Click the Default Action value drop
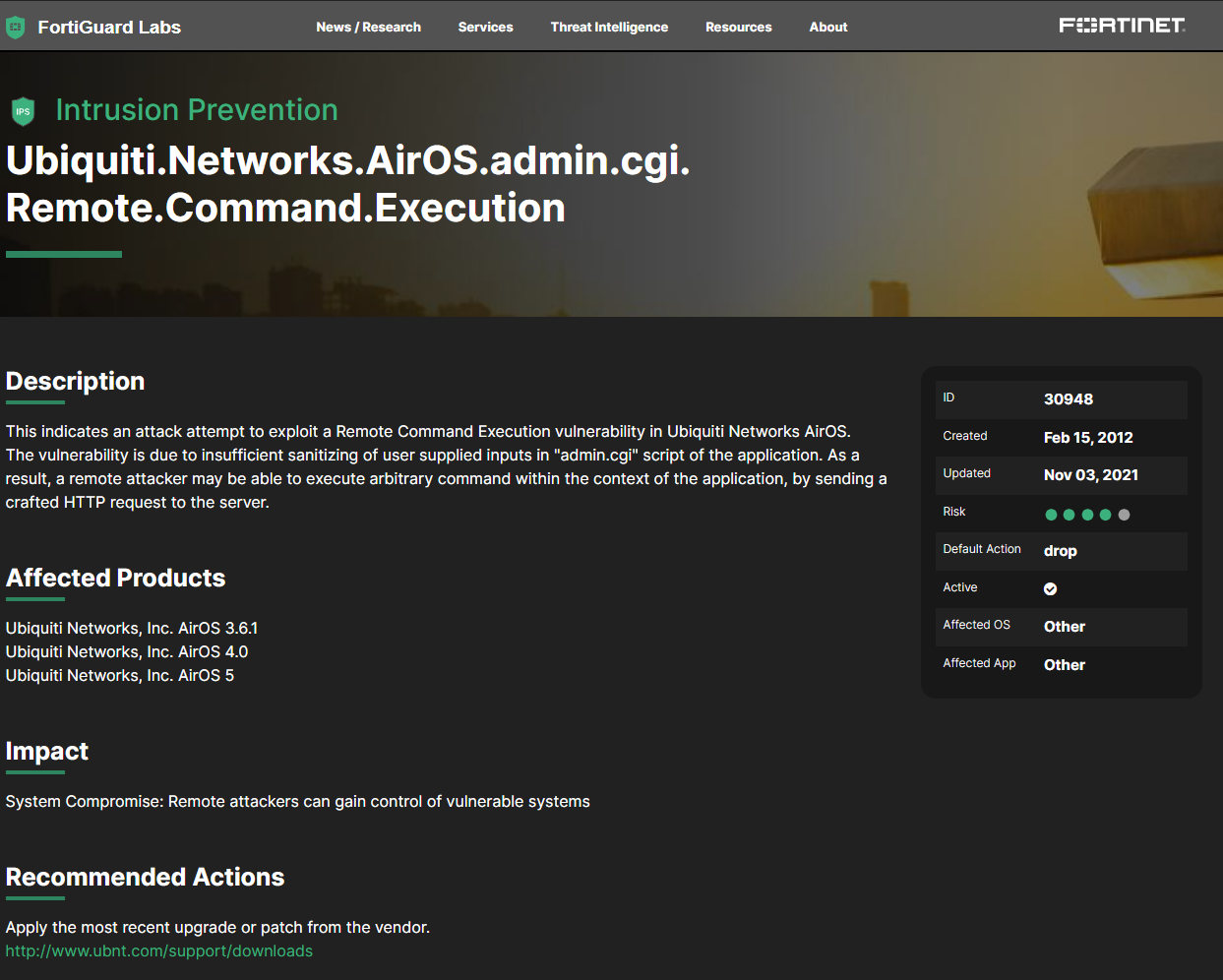 point(1060,551)
